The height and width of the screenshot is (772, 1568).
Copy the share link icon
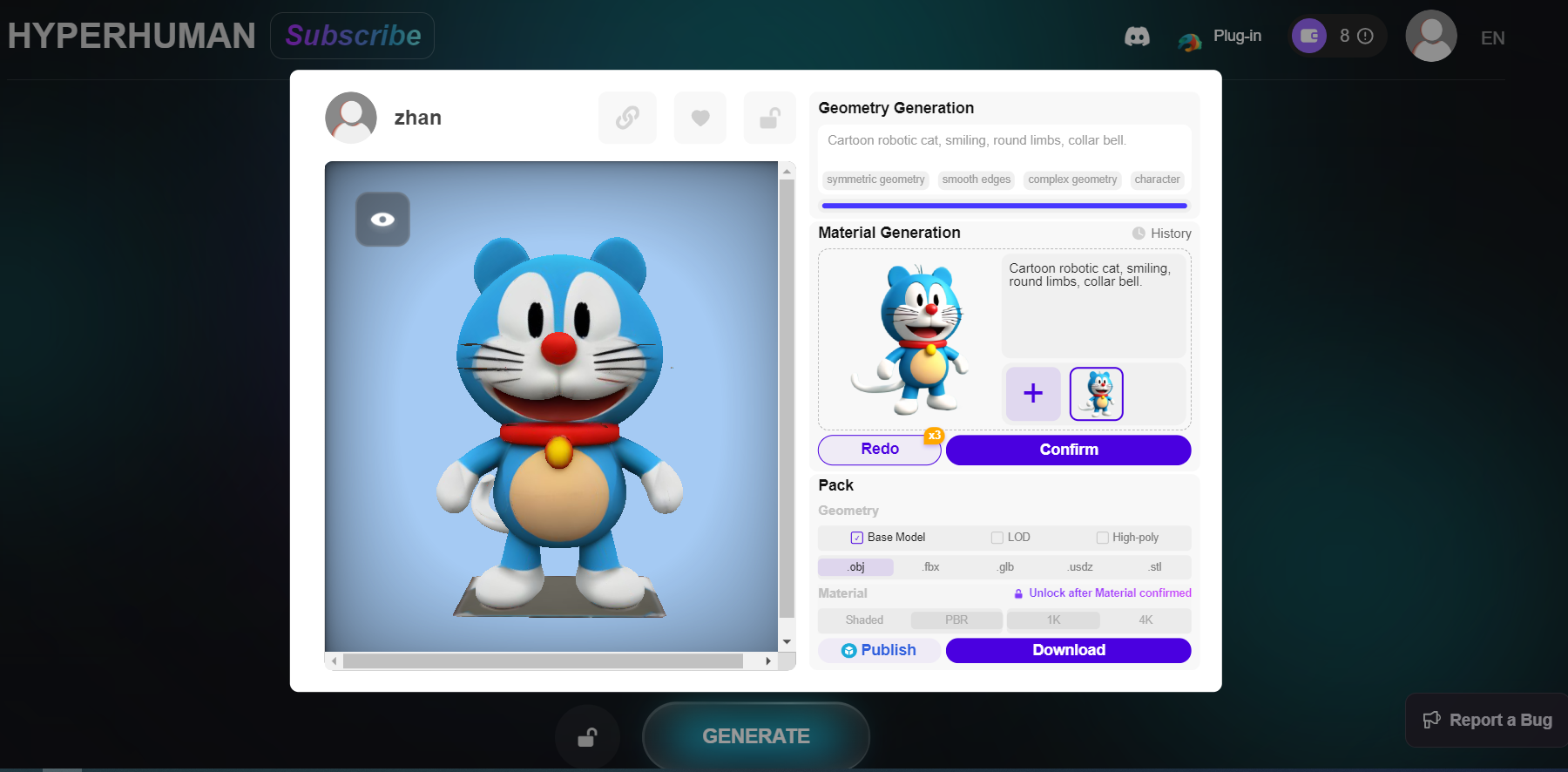pyautogui.click(x=627, y=118)
